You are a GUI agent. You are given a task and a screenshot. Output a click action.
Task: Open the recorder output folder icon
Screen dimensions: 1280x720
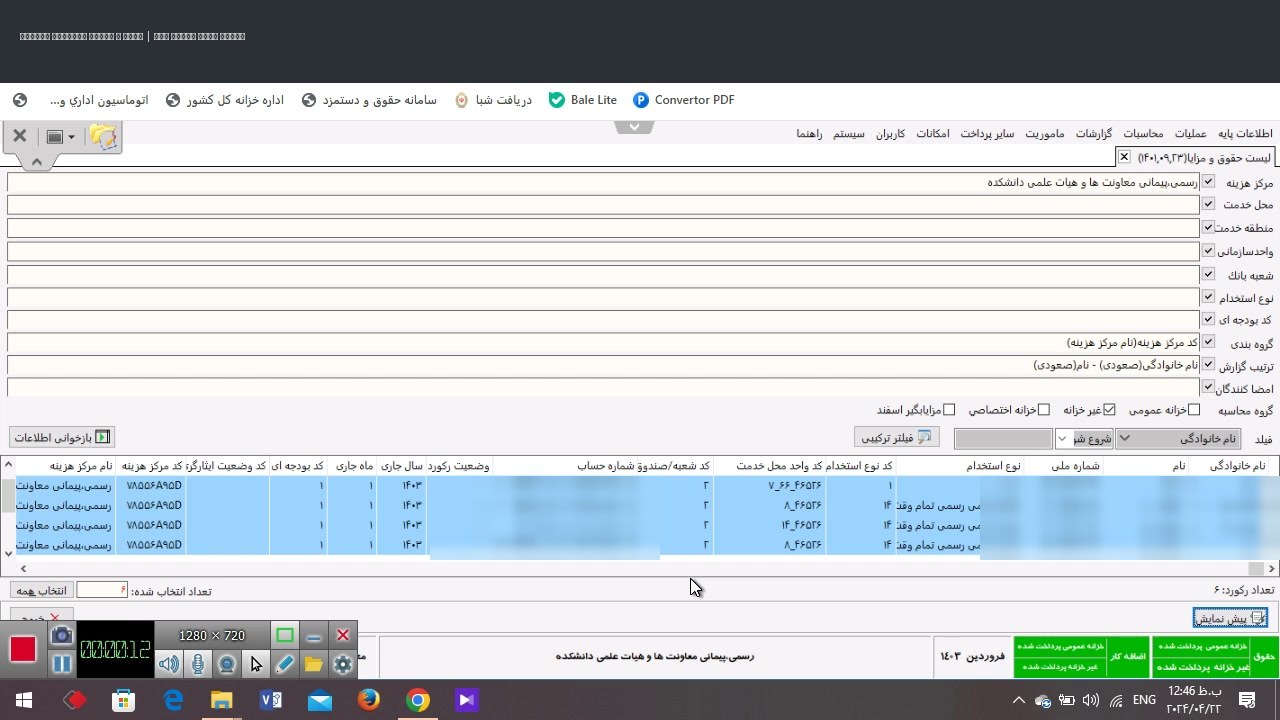pyautogui.click(x=314, y=664)
